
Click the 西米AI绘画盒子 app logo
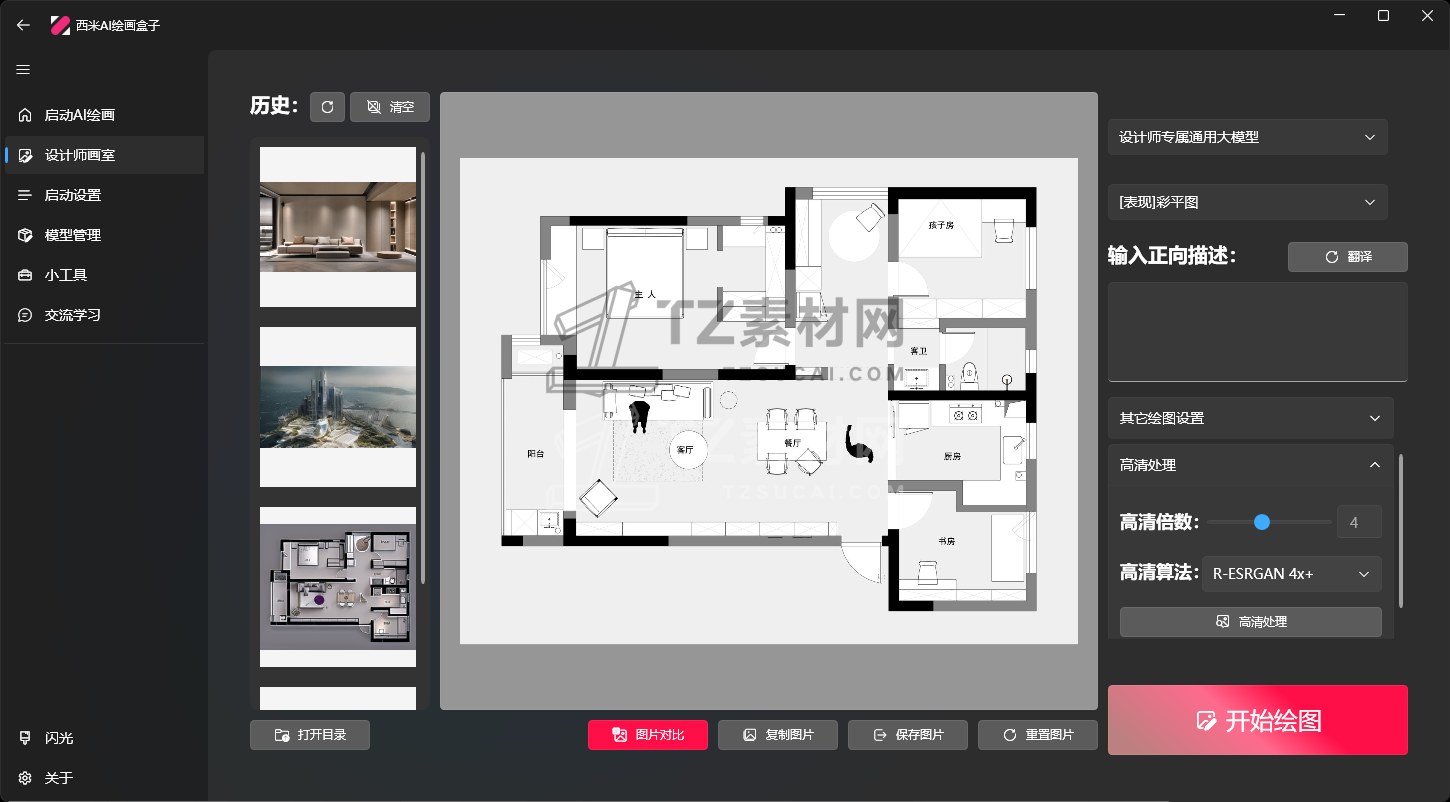60,25
